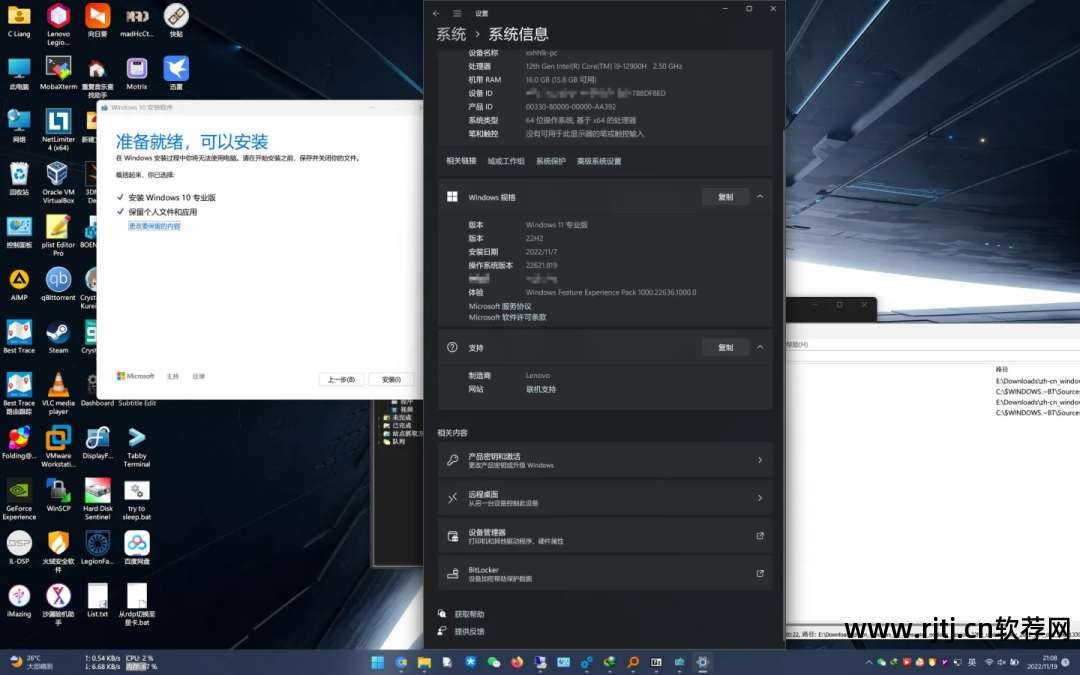The image size is (1080, 675).
Task: Click 英 input method indicator
Action: (x=972, y=663)
